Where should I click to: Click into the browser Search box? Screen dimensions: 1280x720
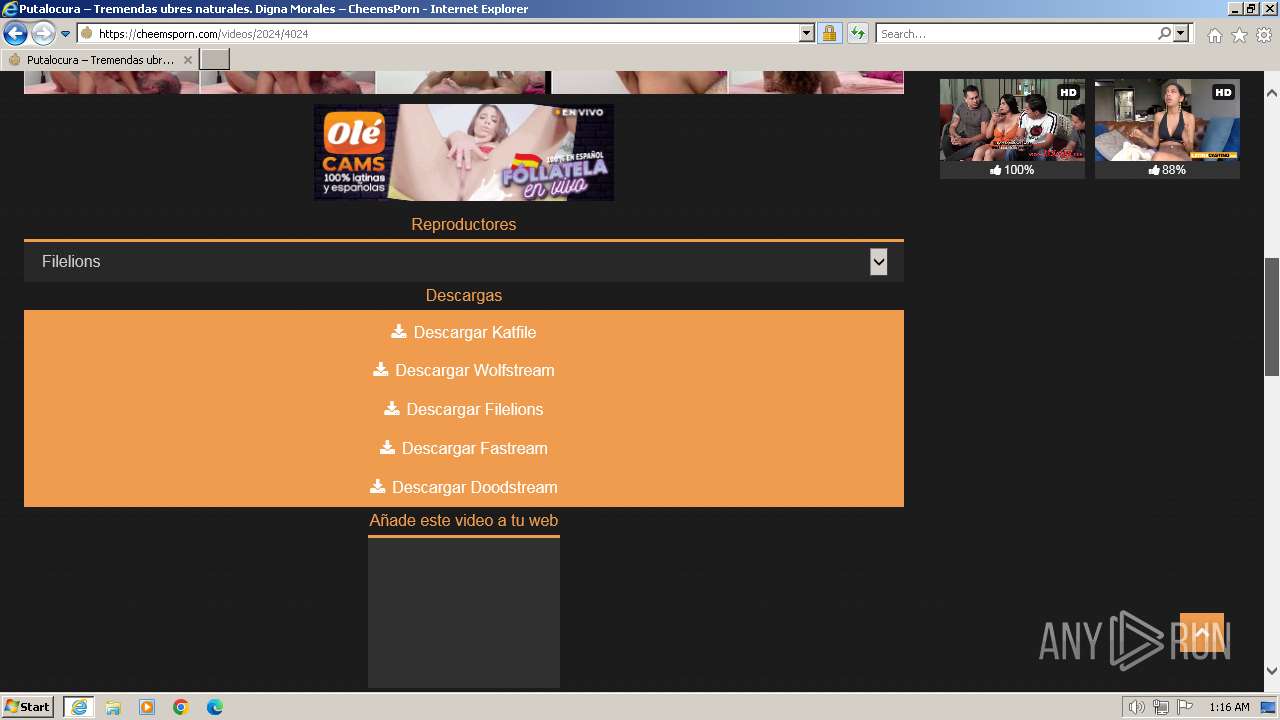(1016, 33)
